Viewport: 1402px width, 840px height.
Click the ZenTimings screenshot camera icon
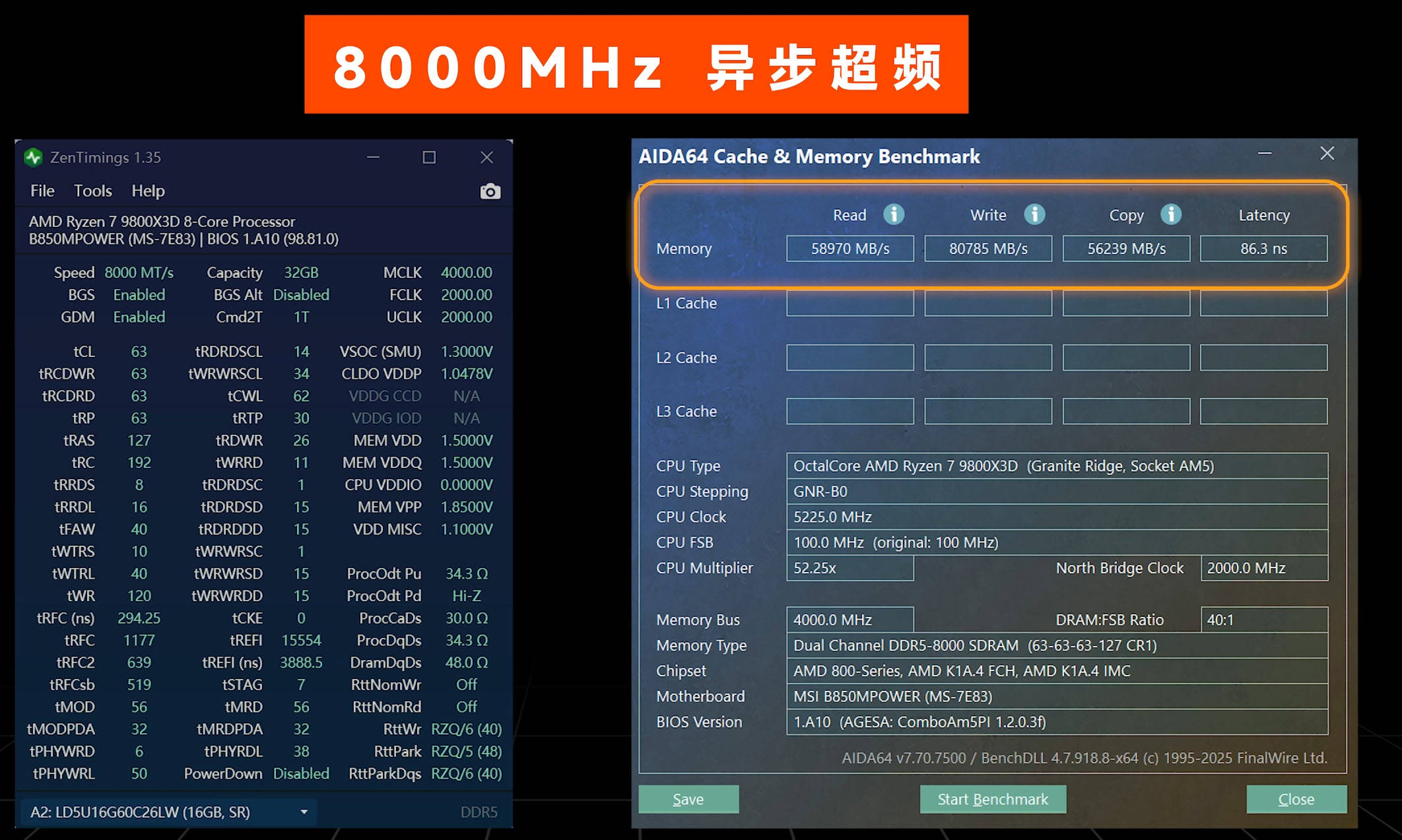490,191
